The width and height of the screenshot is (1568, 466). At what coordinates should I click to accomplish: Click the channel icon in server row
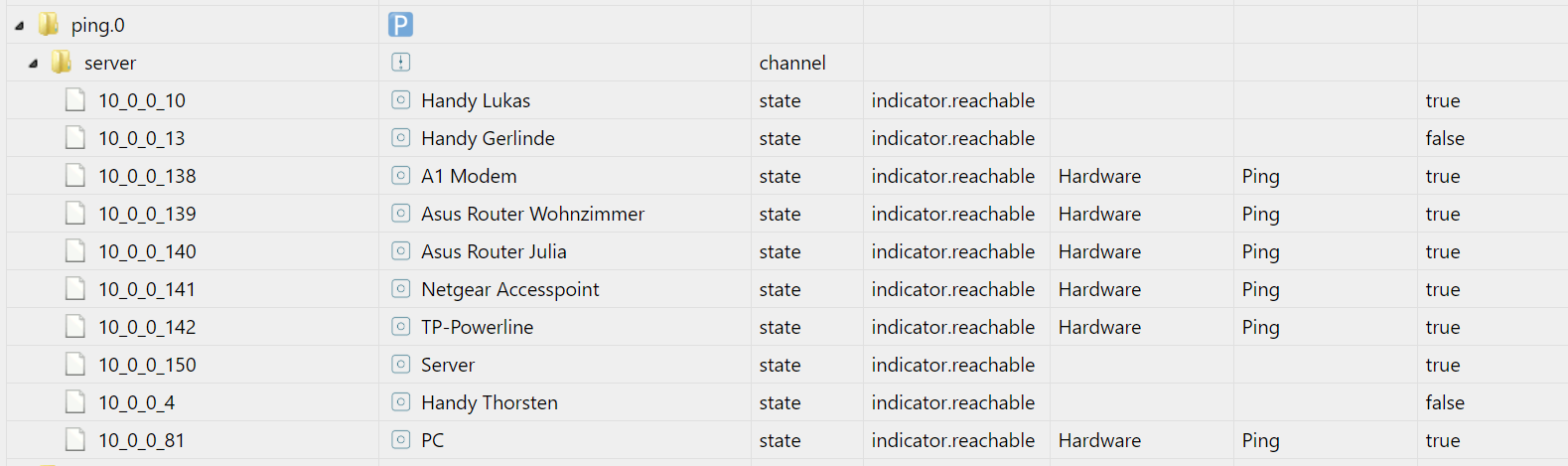pos(400,63)
